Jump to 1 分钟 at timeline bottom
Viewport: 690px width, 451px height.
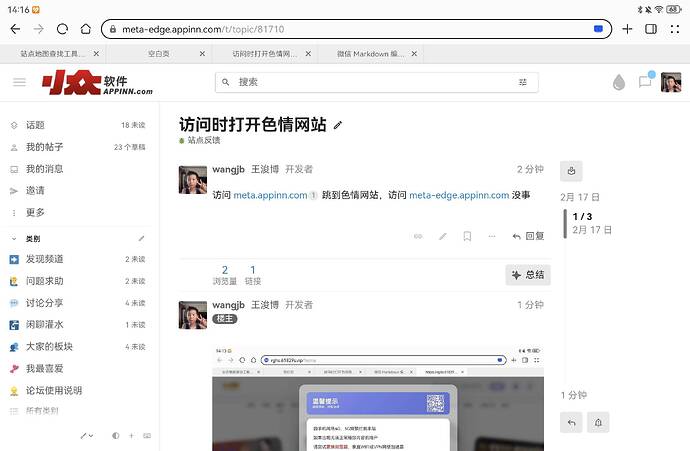click(x=573, y=395)
